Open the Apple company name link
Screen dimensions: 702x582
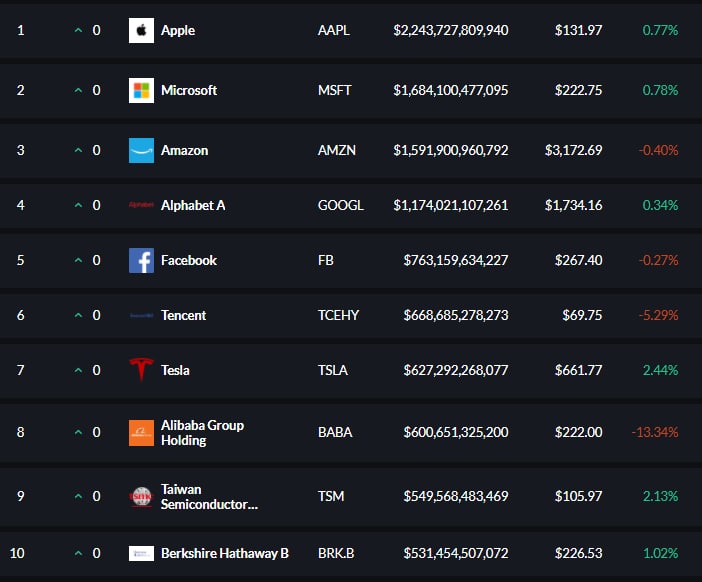178,30
